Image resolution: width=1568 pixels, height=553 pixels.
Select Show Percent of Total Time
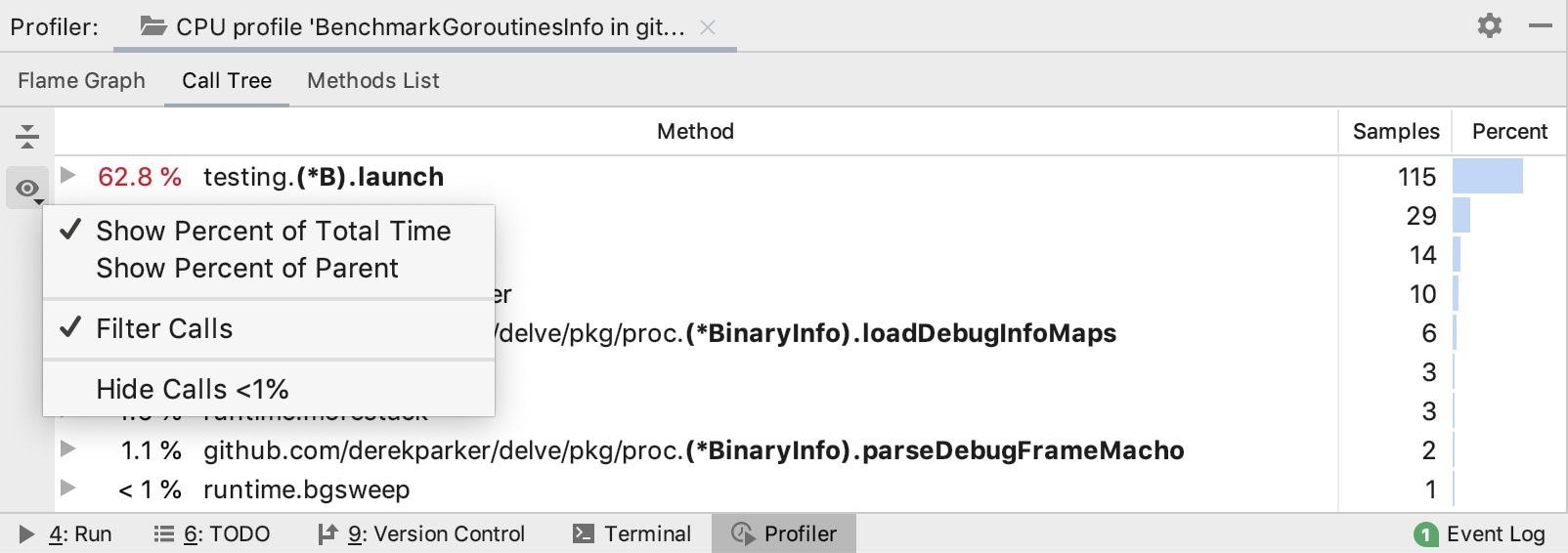click(273, 231)
